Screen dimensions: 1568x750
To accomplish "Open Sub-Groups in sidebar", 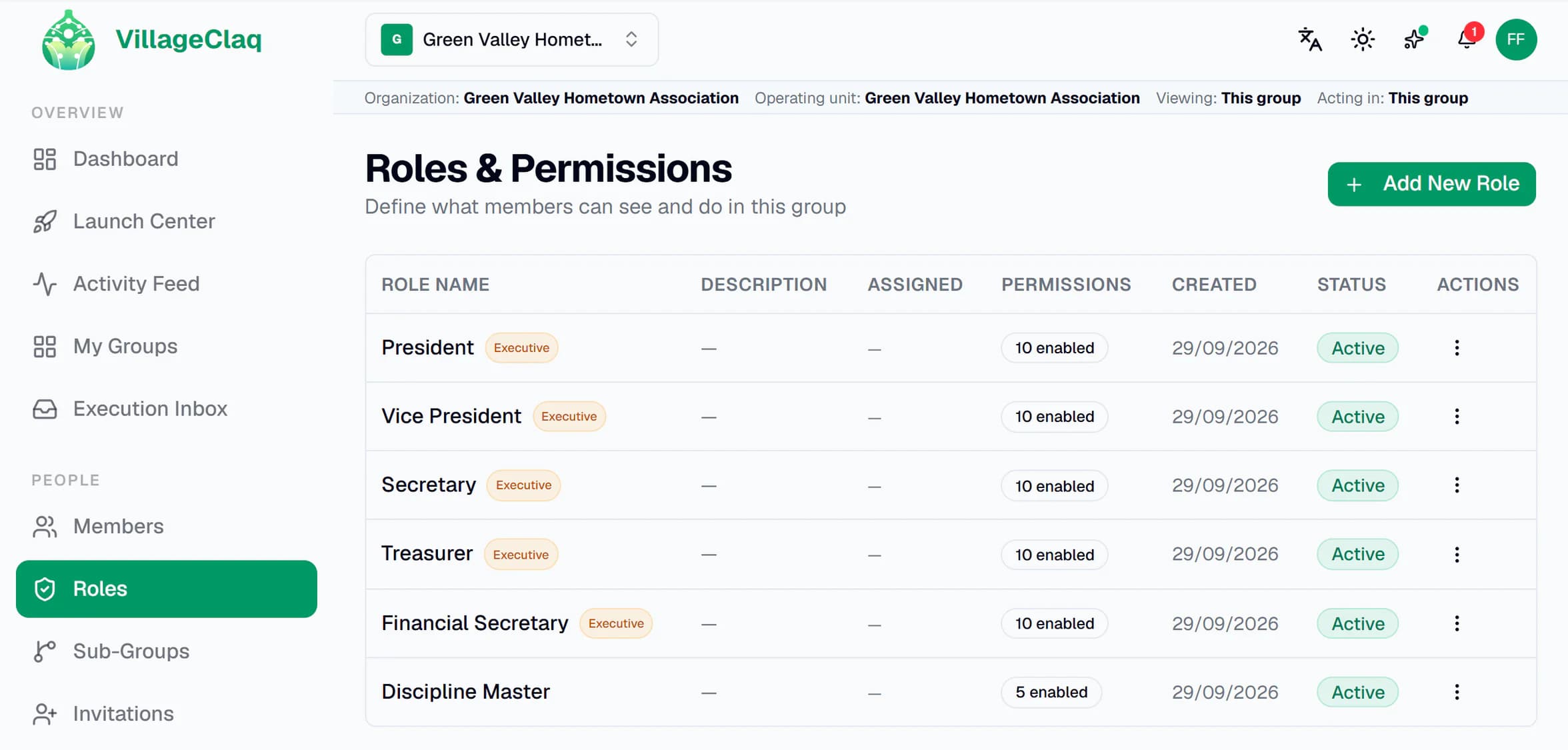I will pos(167,651).
